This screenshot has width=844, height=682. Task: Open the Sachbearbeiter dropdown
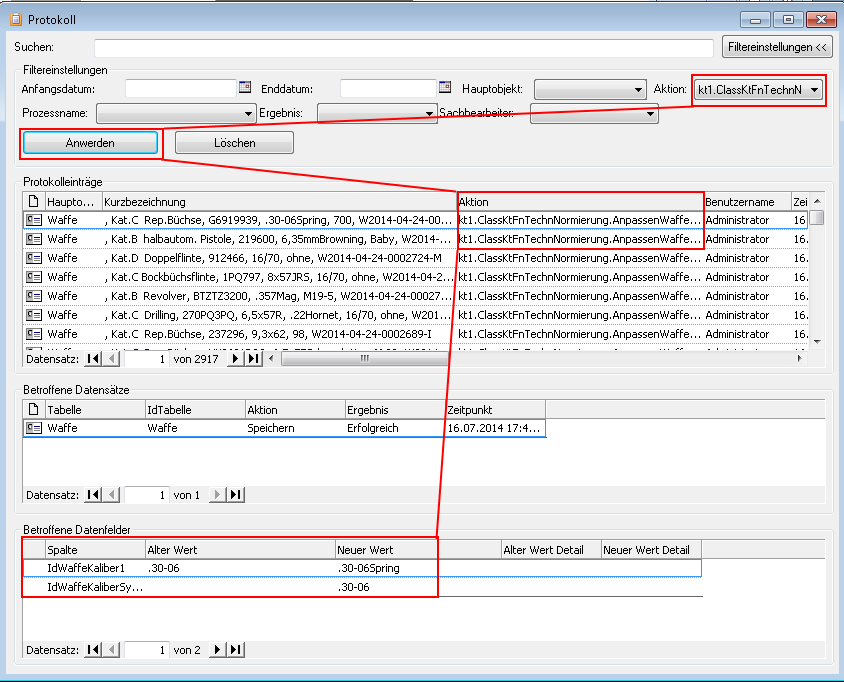(651, 114)
